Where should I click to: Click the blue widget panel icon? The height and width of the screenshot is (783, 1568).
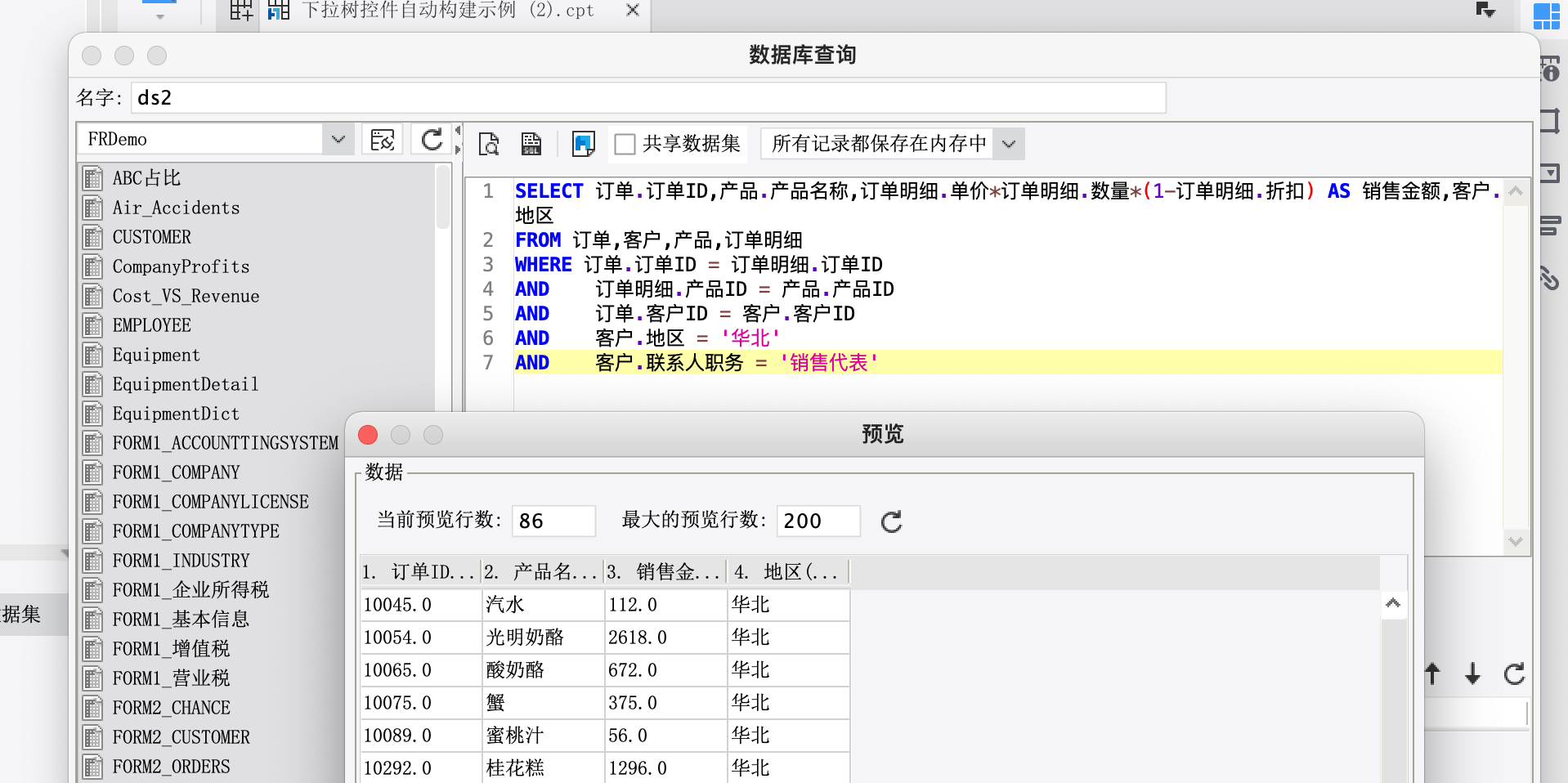pos(1547,16)
